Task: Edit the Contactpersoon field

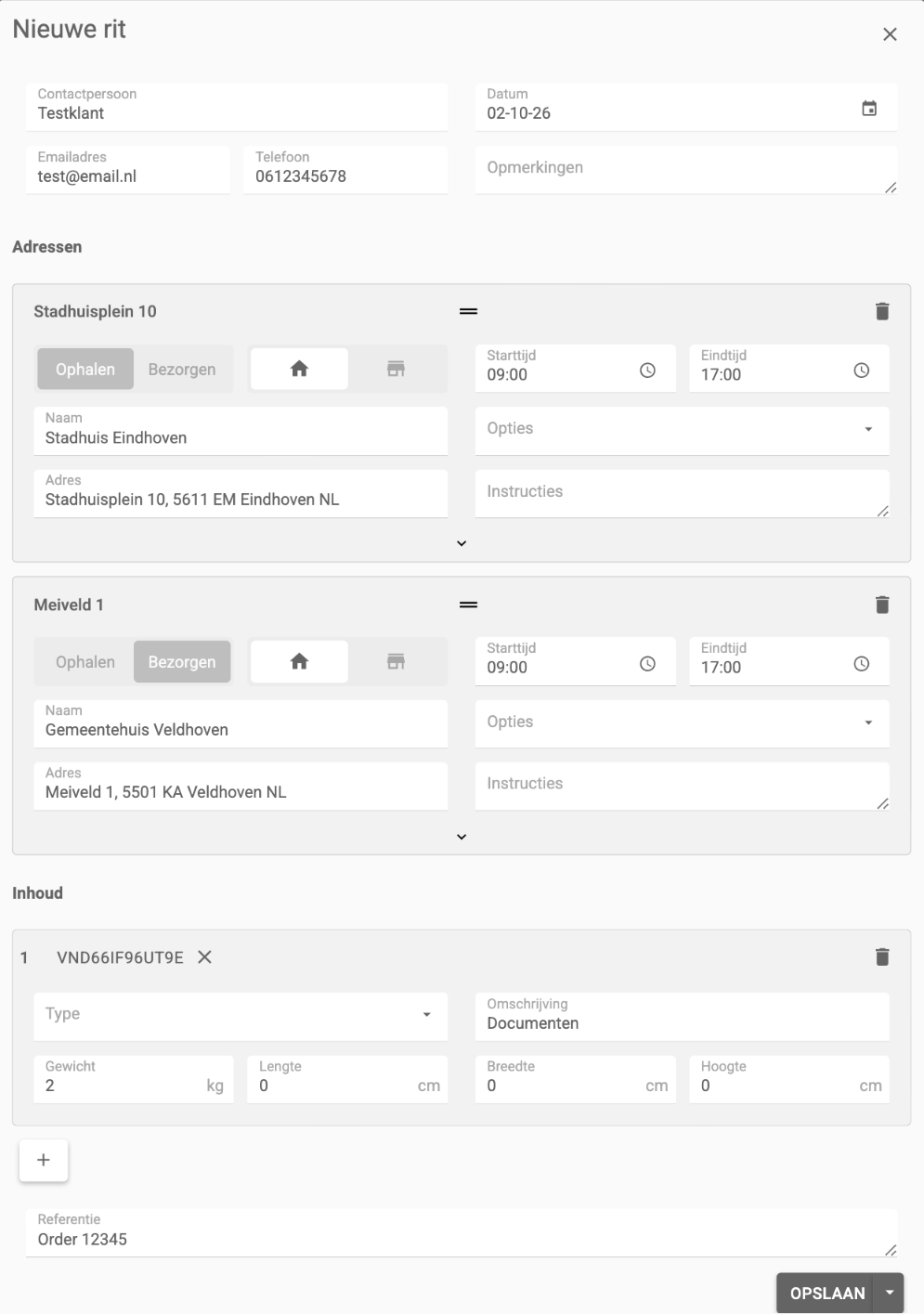Action: pyautogui.click(x=237, y=107)
